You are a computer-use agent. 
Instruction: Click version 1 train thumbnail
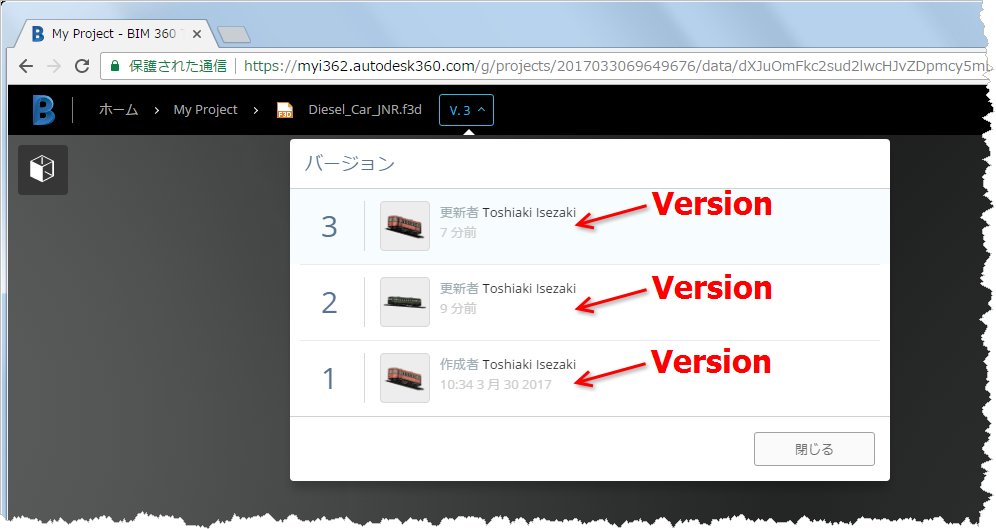click(405, 378)
